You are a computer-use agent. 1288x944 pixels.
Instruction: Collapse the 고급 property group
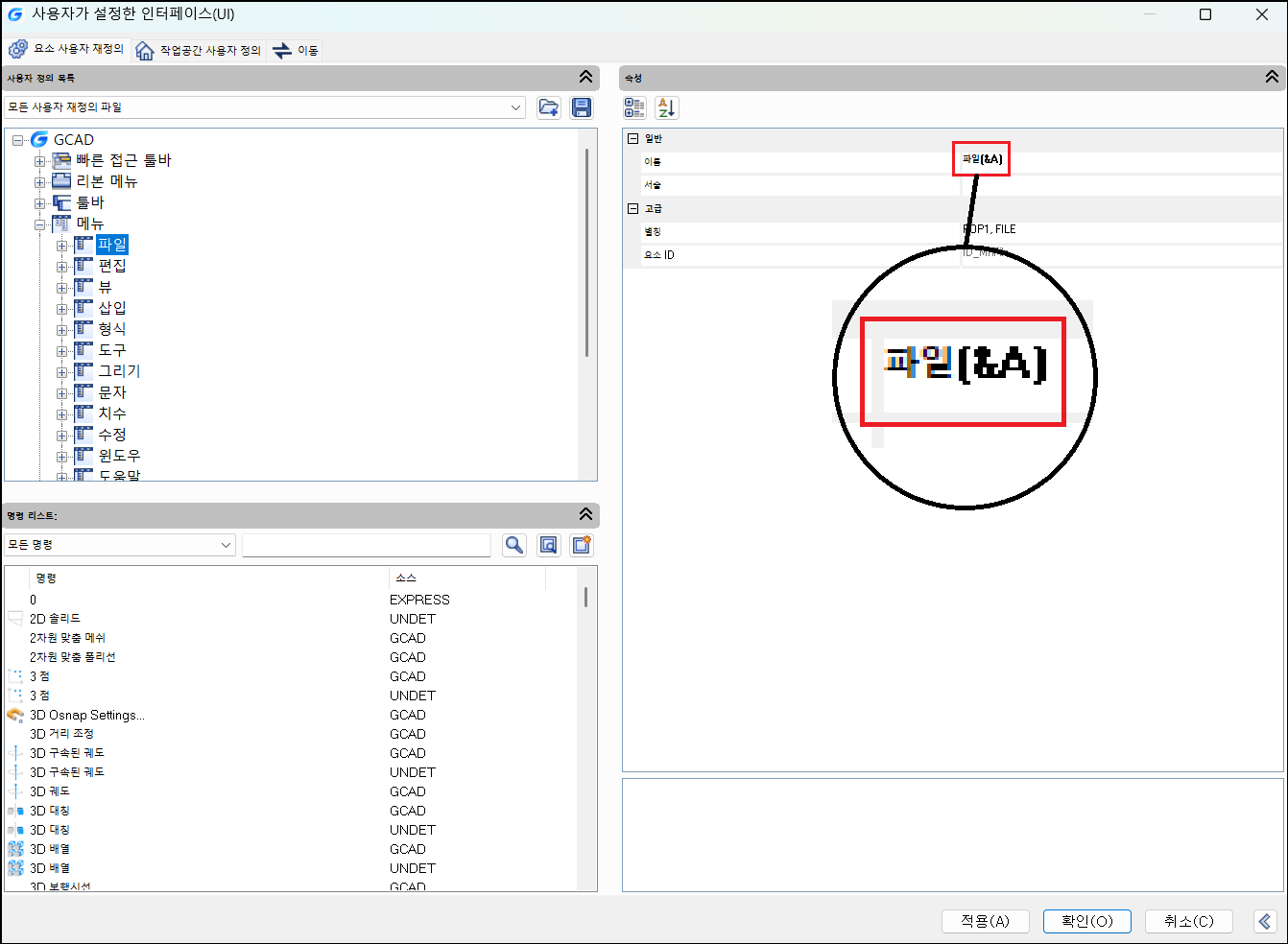632,208
